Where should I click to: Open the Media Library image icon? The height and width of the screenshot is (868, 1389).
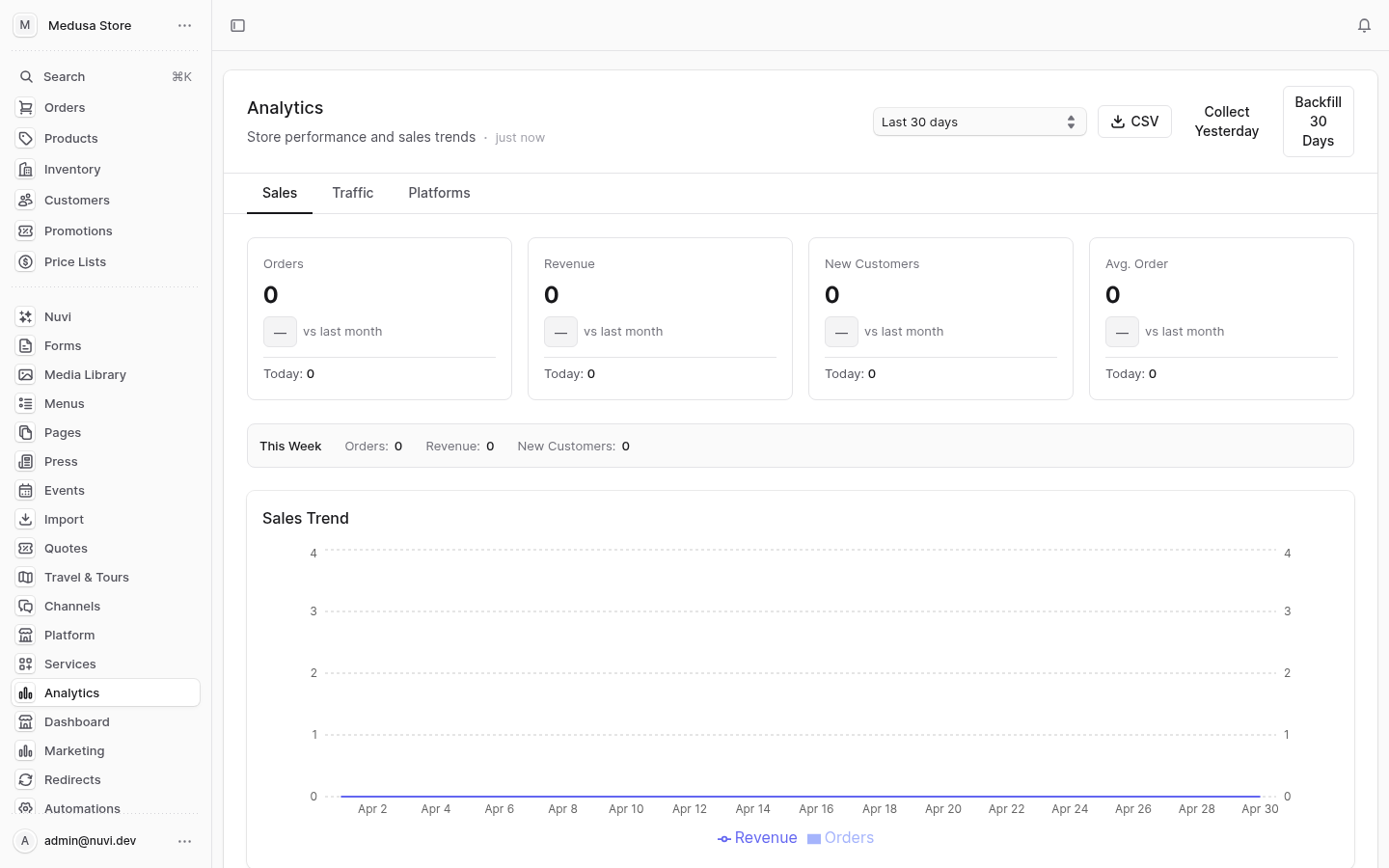pyautogui.click(x=26, y=374)
